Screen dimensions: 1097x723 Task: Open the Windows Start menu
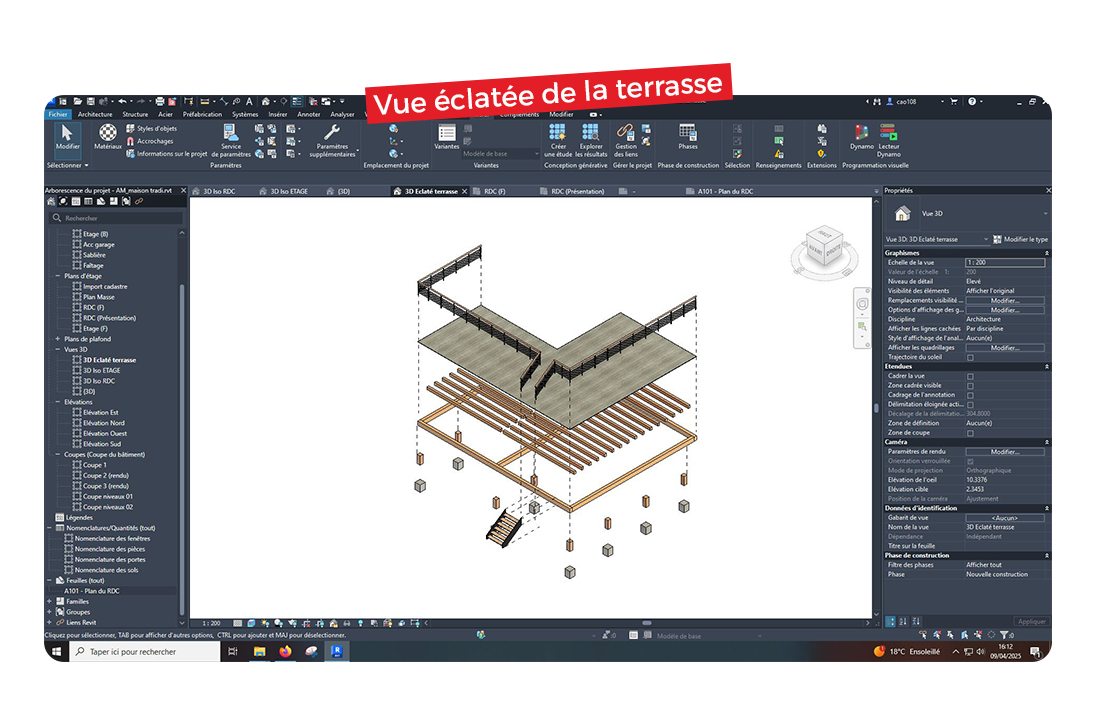point(57,652)
